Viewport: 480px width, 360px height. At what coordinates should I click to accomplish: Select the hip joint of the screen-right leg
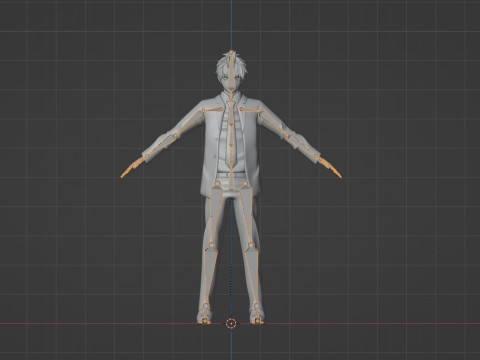(x=245, y=183)
